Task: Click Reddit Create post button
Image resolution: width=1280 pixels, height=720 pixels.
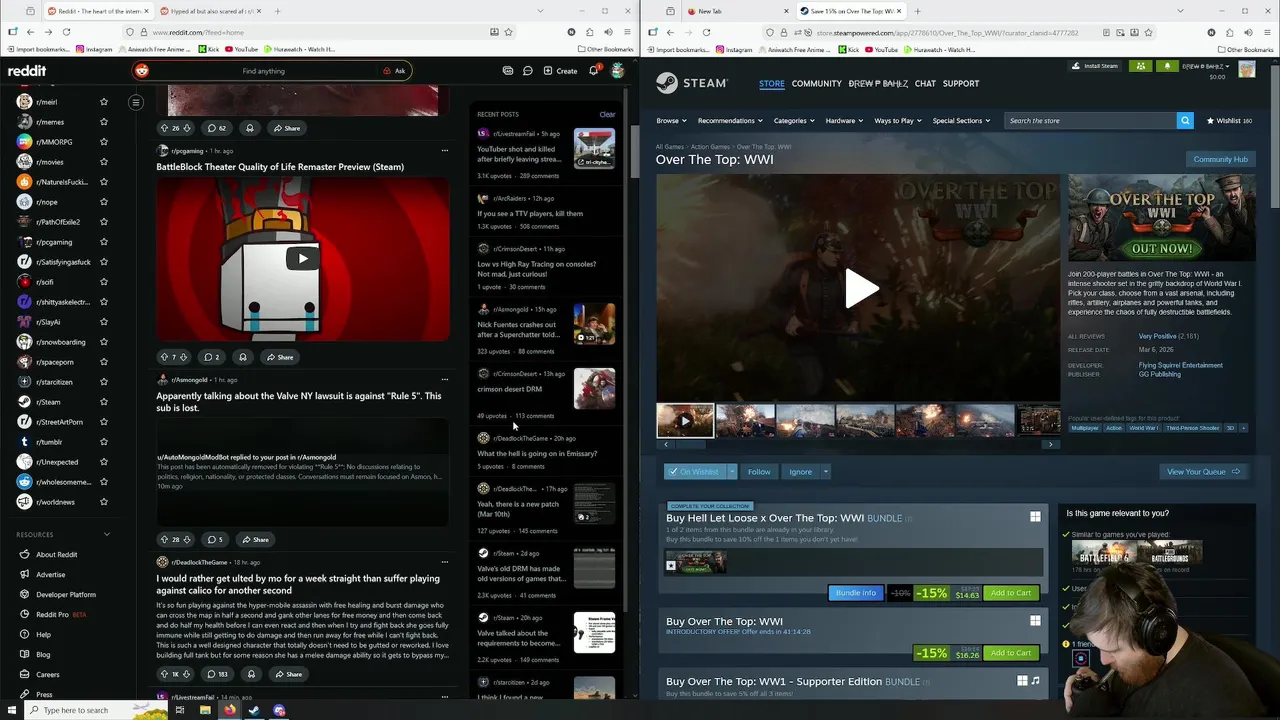Action: (560, 71)
